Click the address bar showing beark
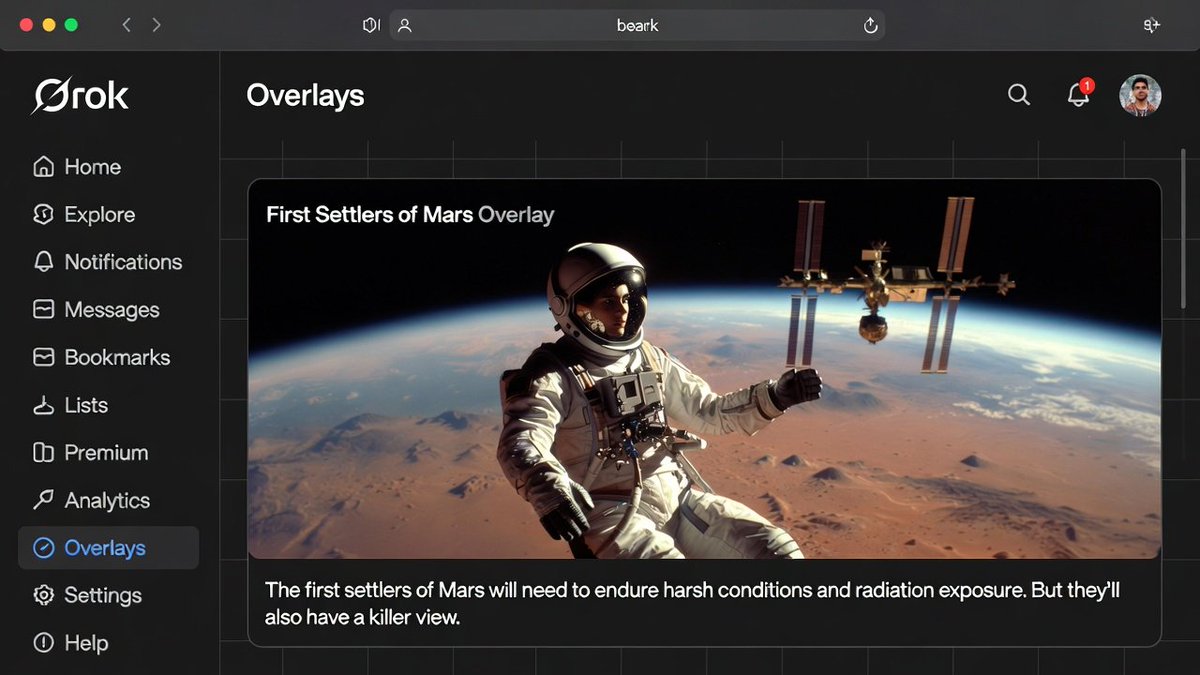Viewport: 1200px width, 675px height. (x=637, y=25)
